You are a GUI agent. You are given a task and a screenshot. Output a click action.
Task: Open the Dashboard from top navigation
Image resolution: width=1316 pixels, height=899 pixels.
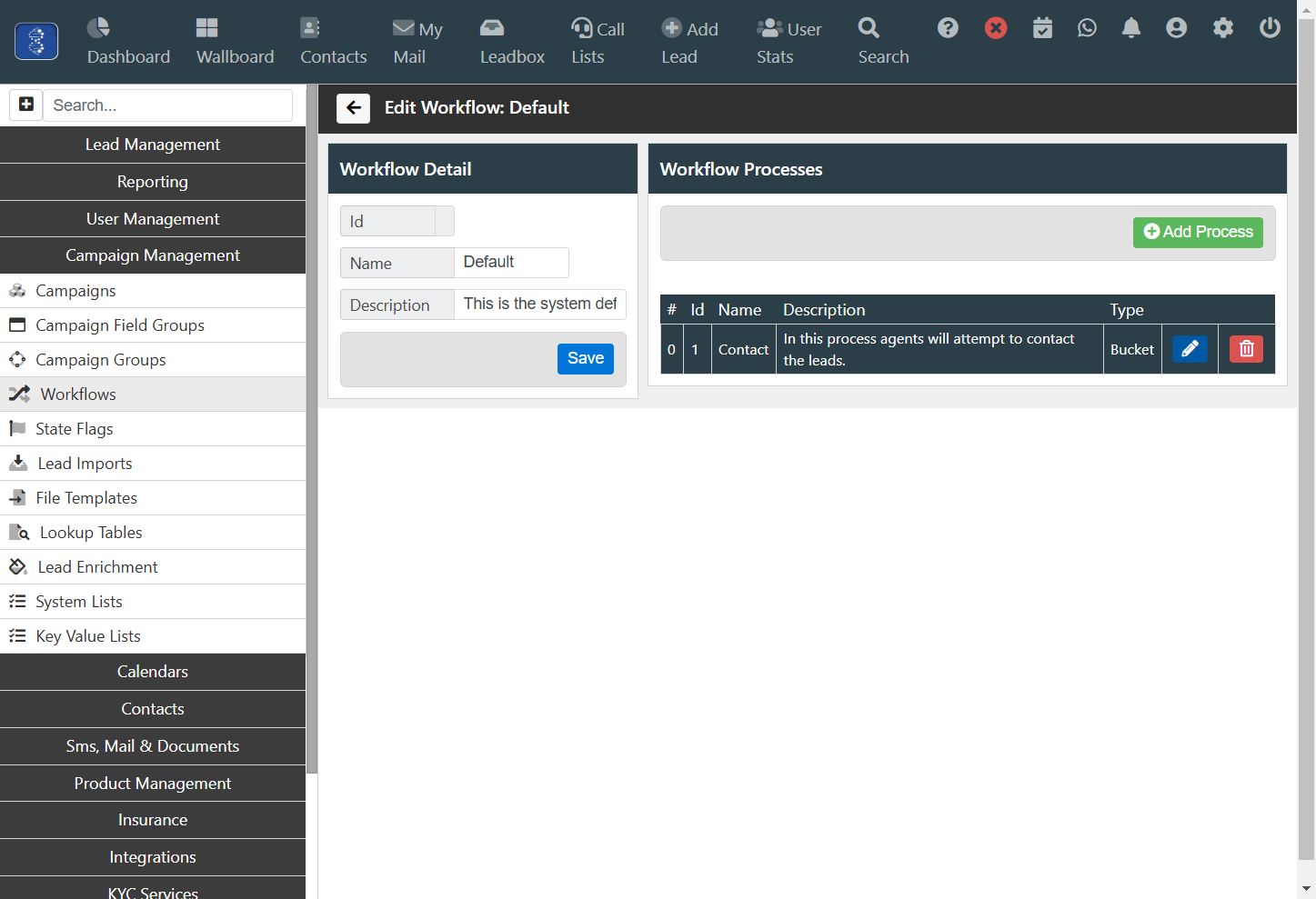pos(128,42)
